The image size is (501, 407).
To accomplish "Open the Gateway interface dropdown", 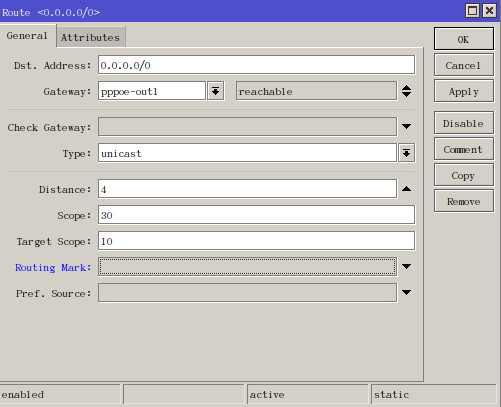I will click(216, 91).
